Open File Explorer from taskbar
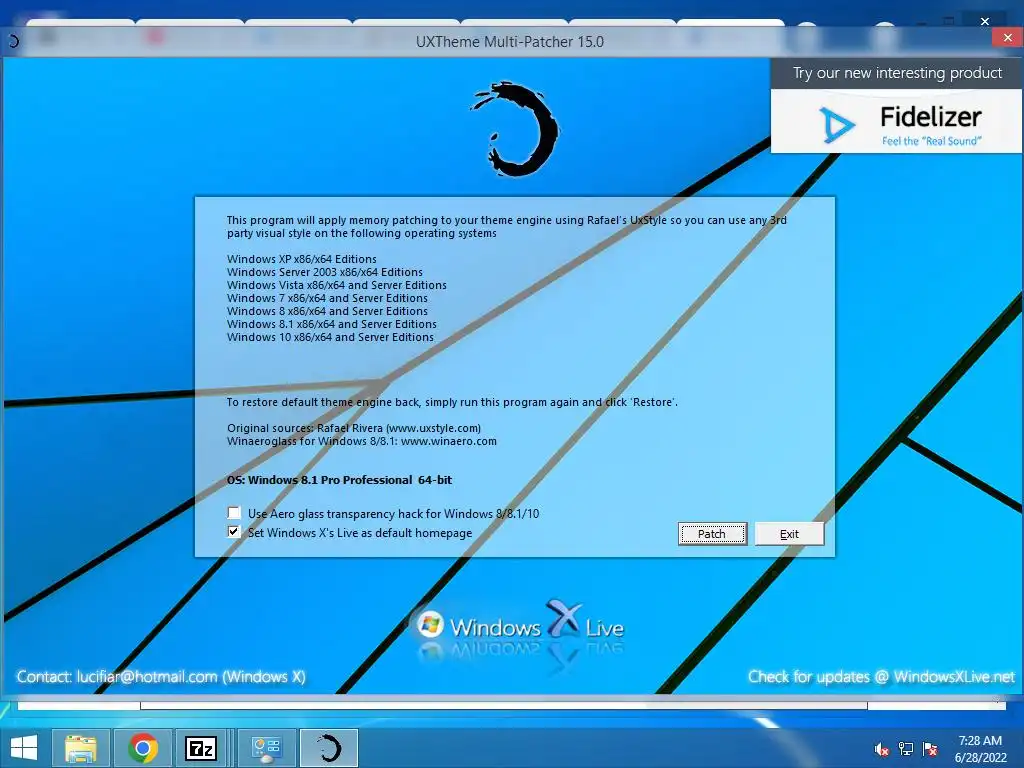The height and width of the screenshot is (768, 1024). pos(81,748)
